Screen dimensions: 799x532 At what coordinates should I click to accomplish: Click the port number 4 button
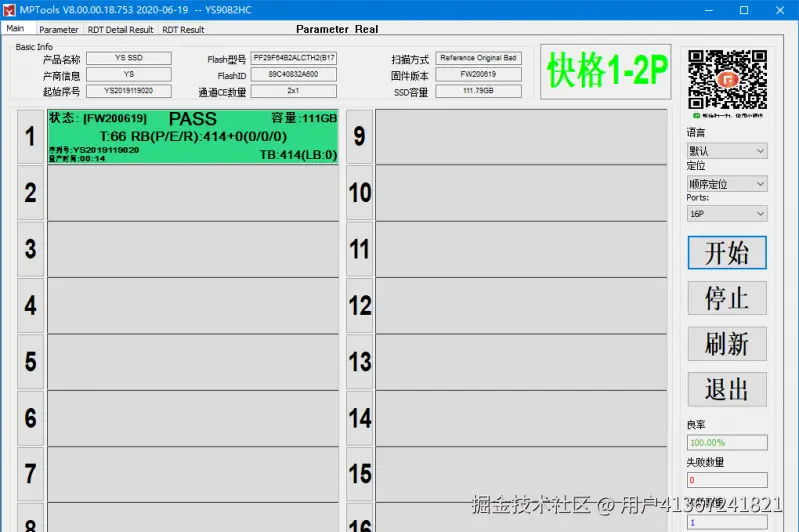tap(31, 306)
